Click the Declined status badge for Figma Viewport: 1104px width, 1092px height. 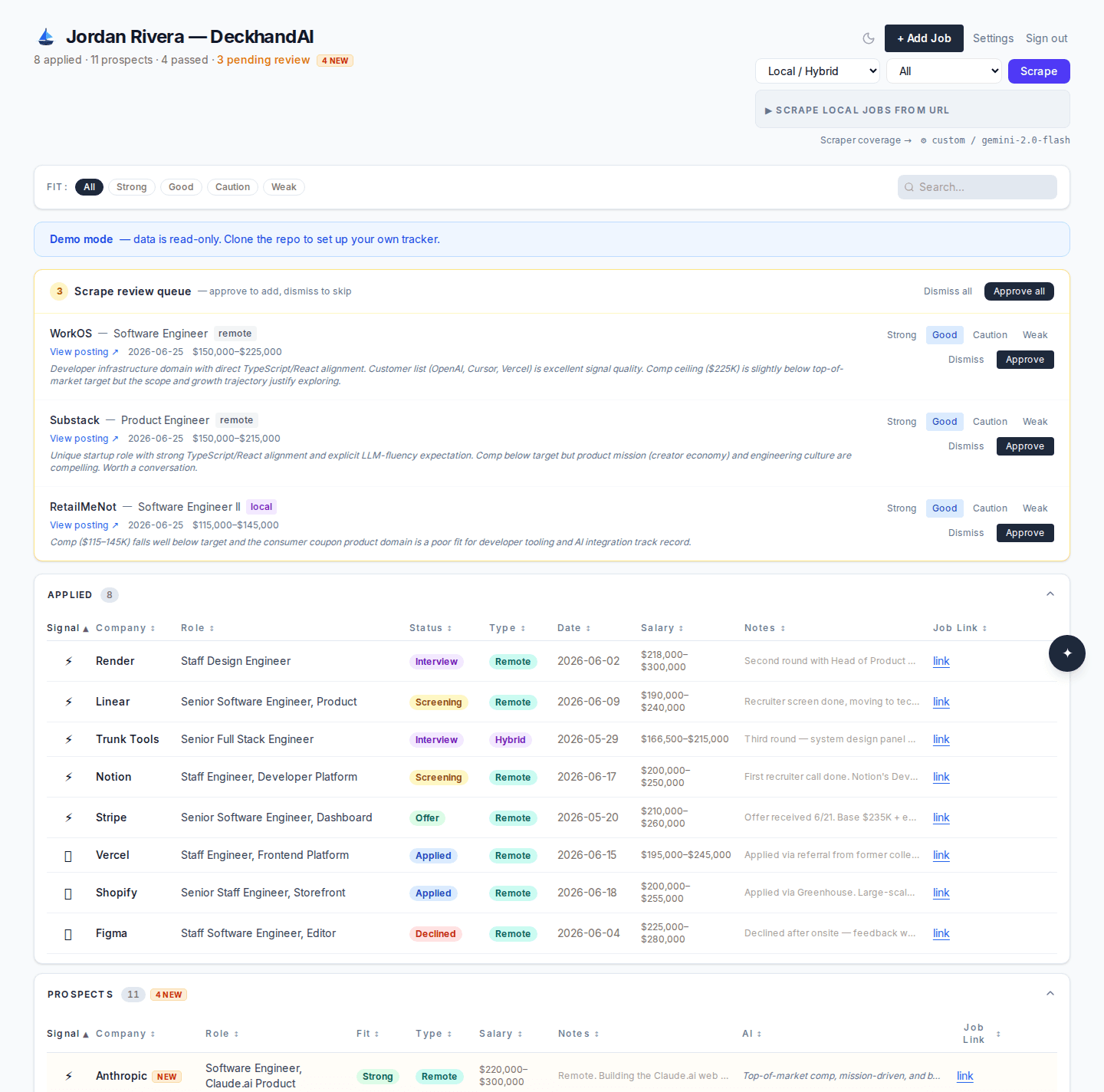435,934
